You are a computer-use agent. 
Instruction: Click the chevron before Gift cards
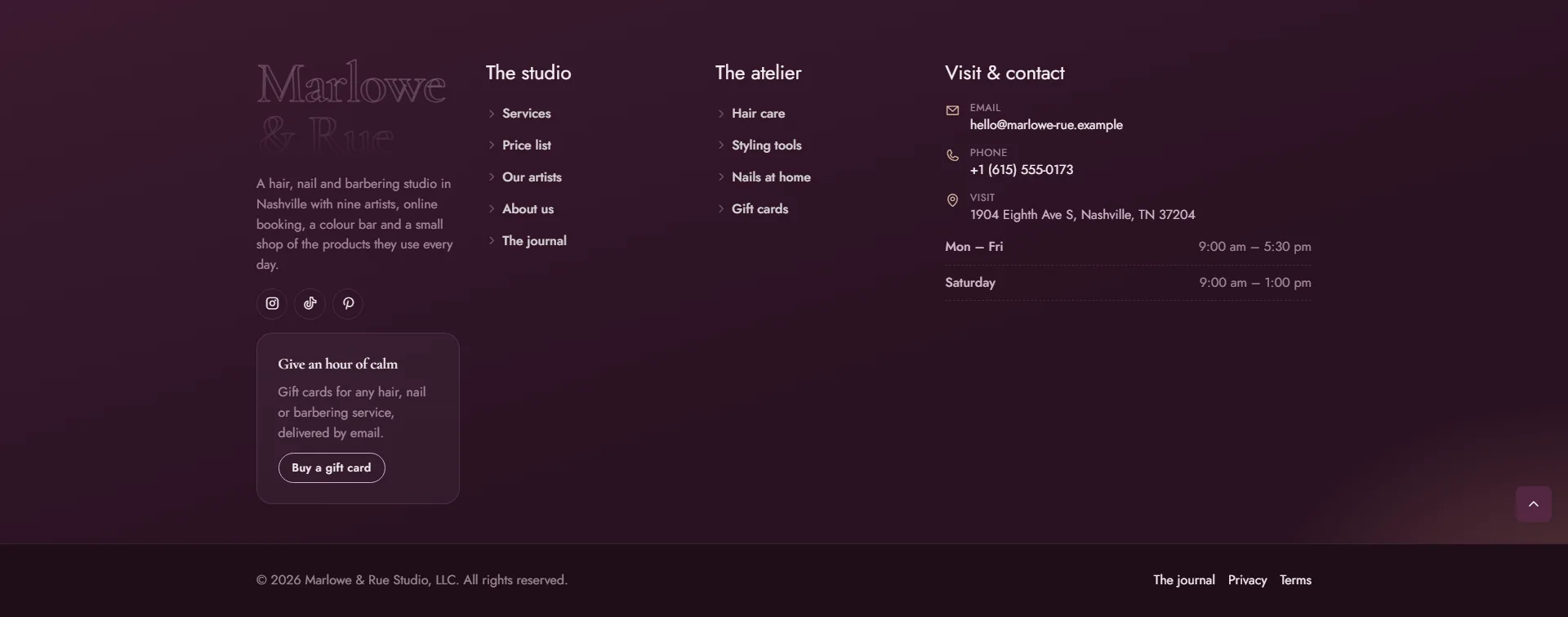tap(721, 209)
